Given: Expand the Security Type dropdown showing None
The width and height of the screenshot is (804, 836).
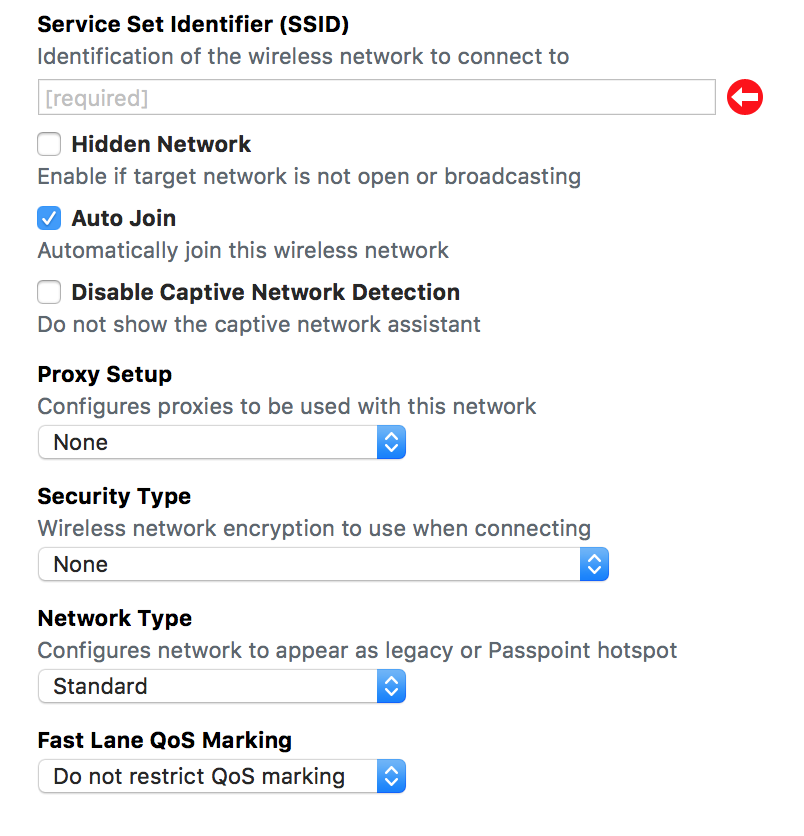Looking at the screenshot, I should tap(310, 564).
